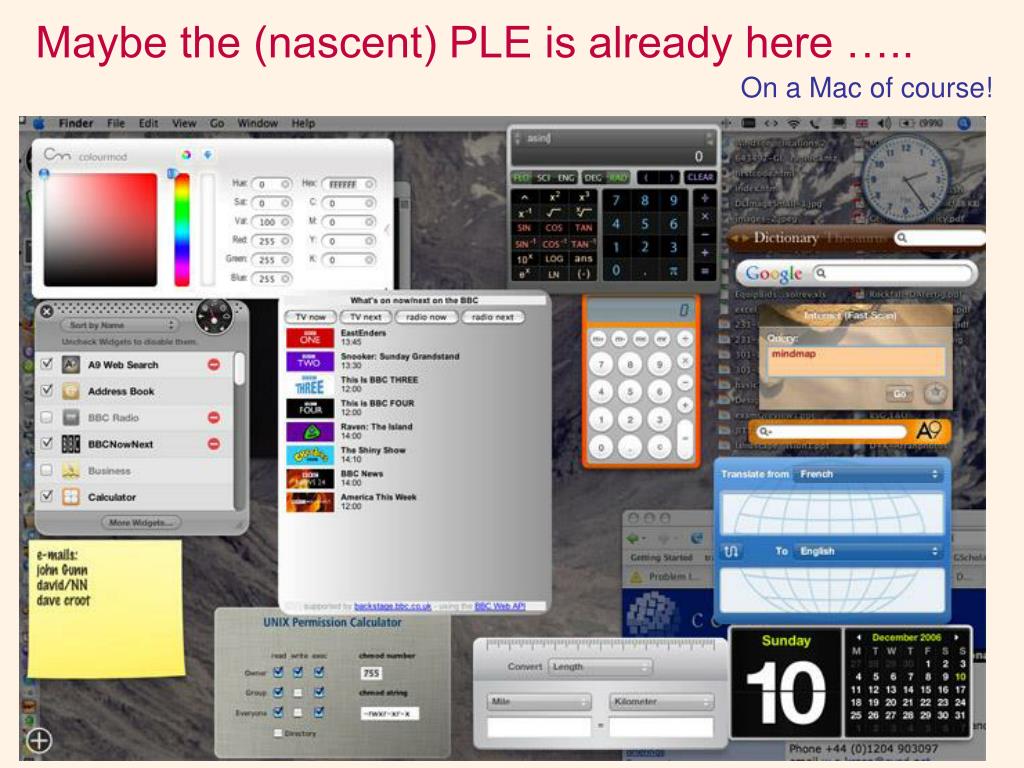The height and width of the screenshot is (768, 1024).
Task: Click the CBBC logo beside Raven
Action: click(x=310, y=432)
